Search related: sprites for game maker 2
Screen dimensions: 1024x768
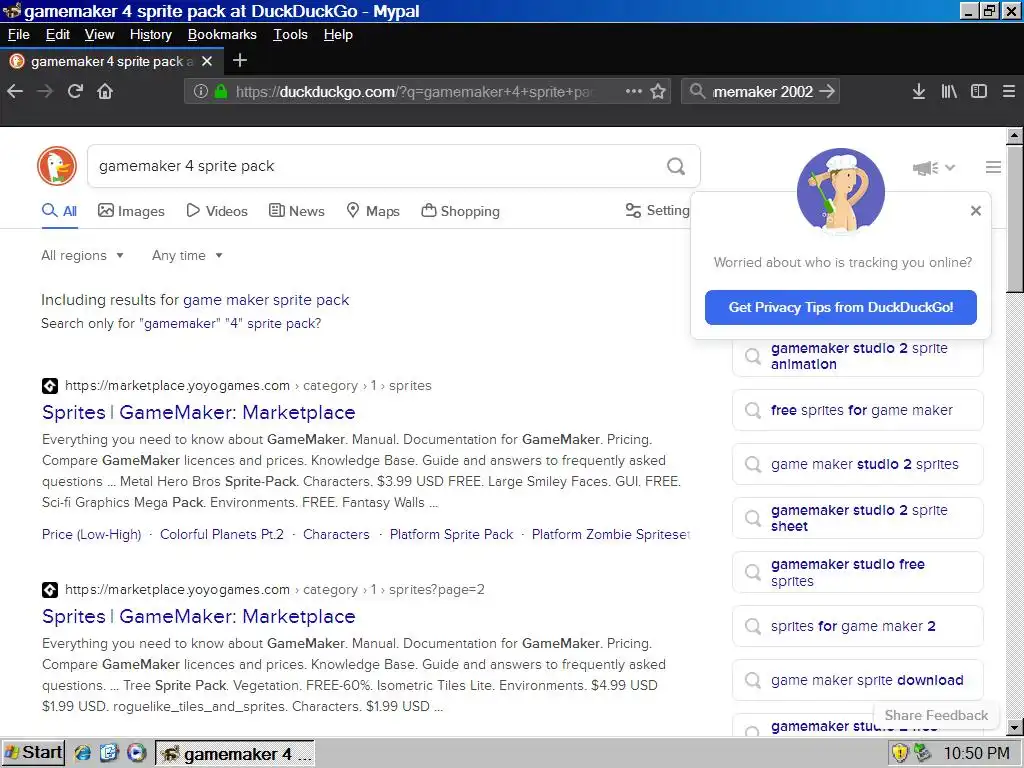tap(857, 626)
